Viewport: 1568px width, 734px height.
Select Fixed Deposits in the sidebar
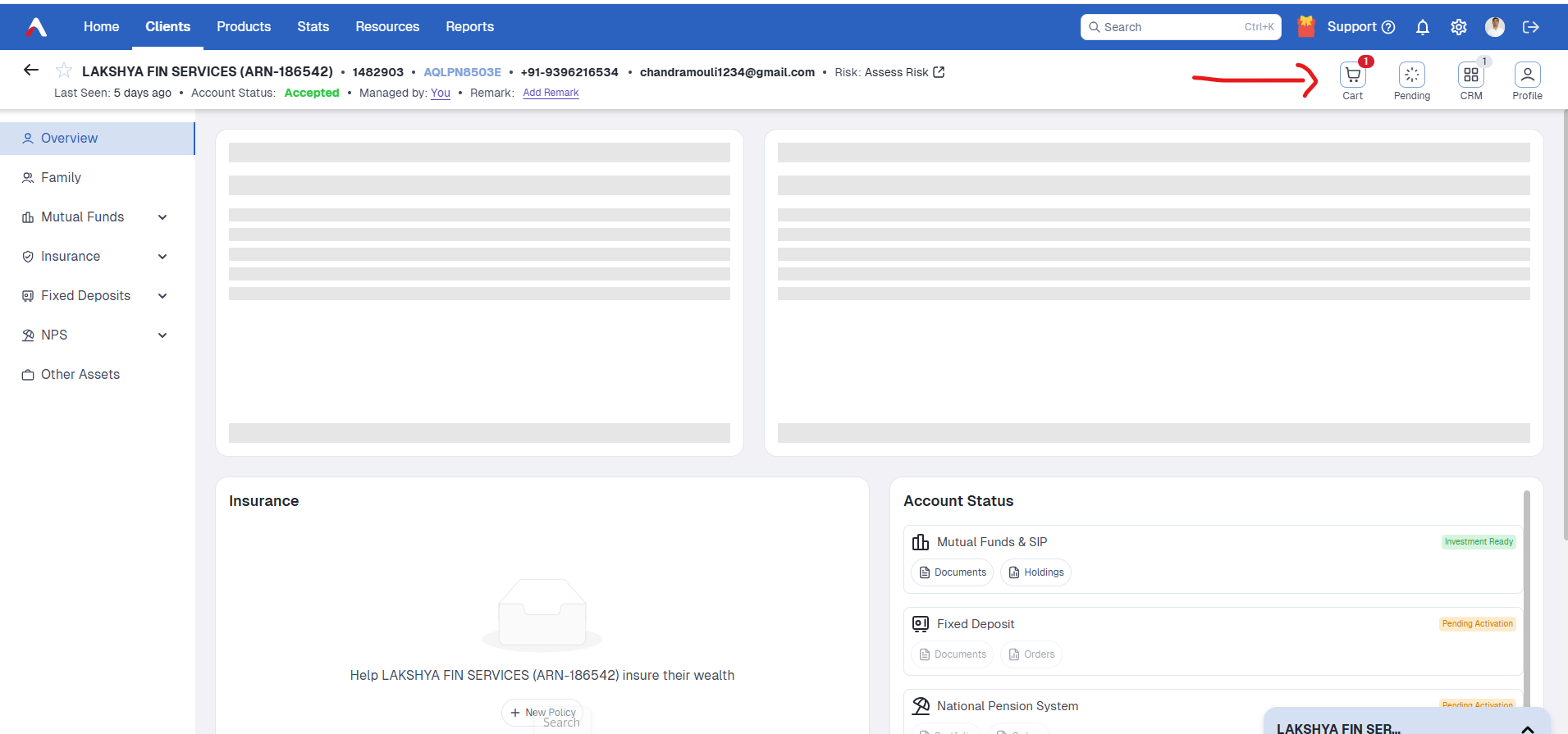click(x=85, y=296)
